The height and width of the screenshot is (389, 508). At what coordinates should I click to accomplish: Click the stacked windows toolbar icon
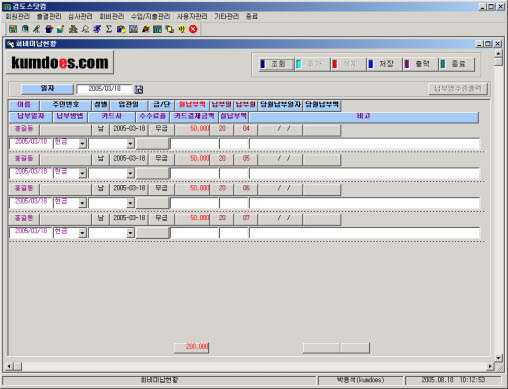click(170, 29)
